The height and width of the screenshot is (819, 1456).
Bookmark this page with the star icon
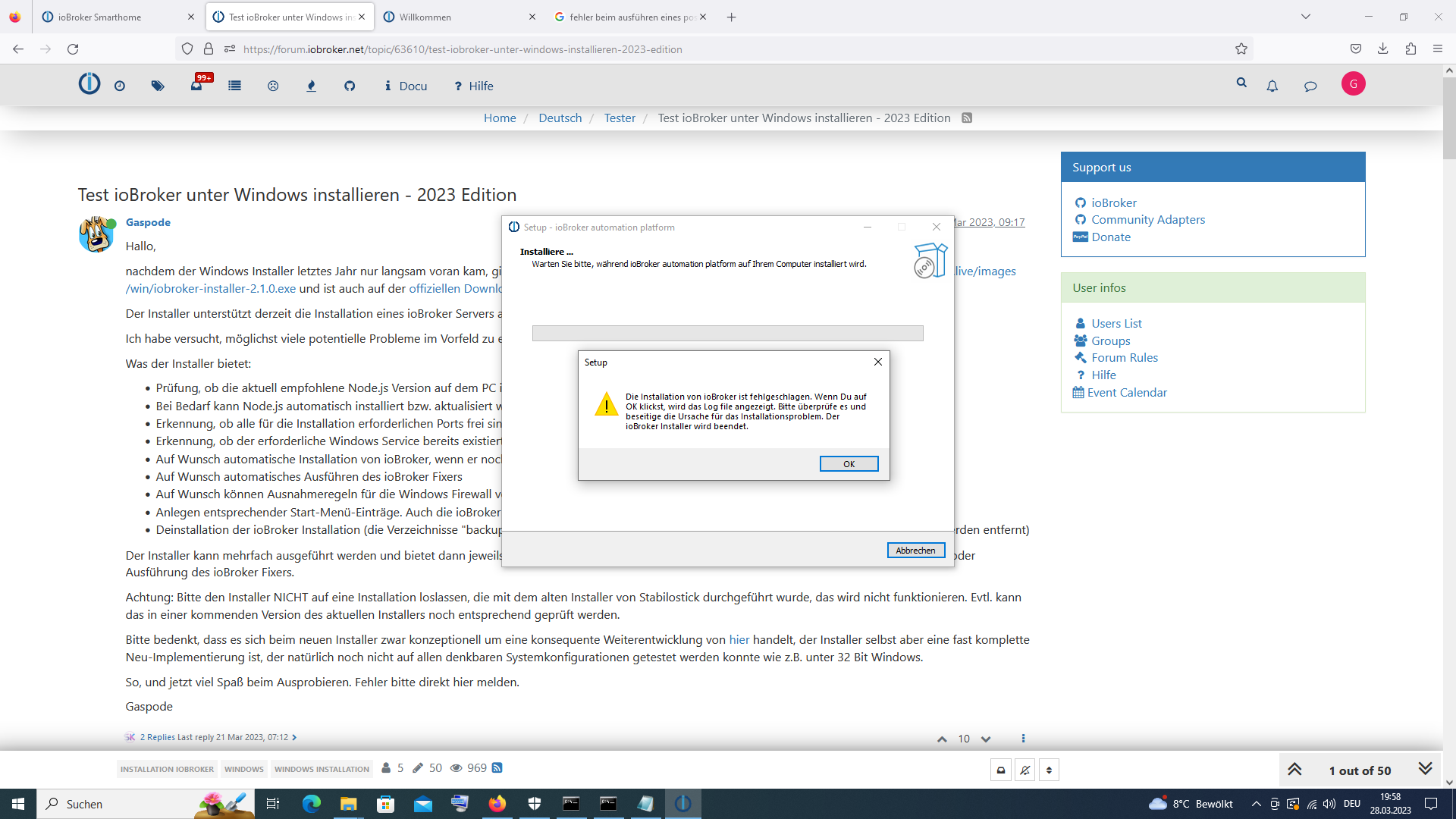point(1241,49)
